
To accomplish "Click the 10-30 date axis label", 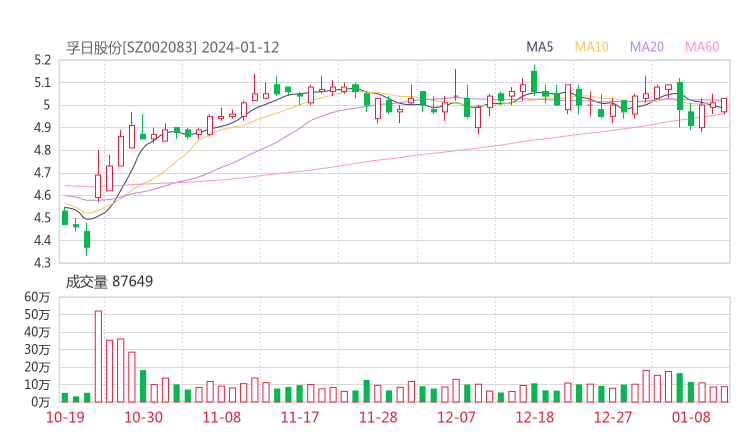I will [143, 417].
